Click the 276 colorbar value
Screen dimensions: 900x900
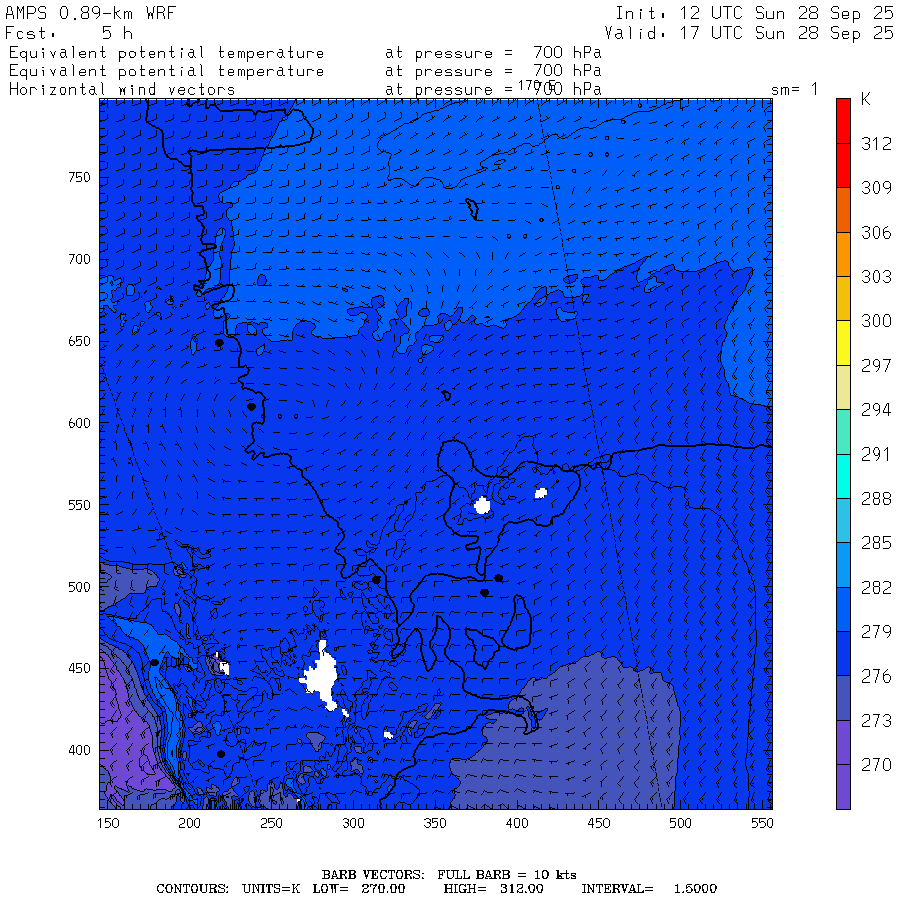click(876, 676)
